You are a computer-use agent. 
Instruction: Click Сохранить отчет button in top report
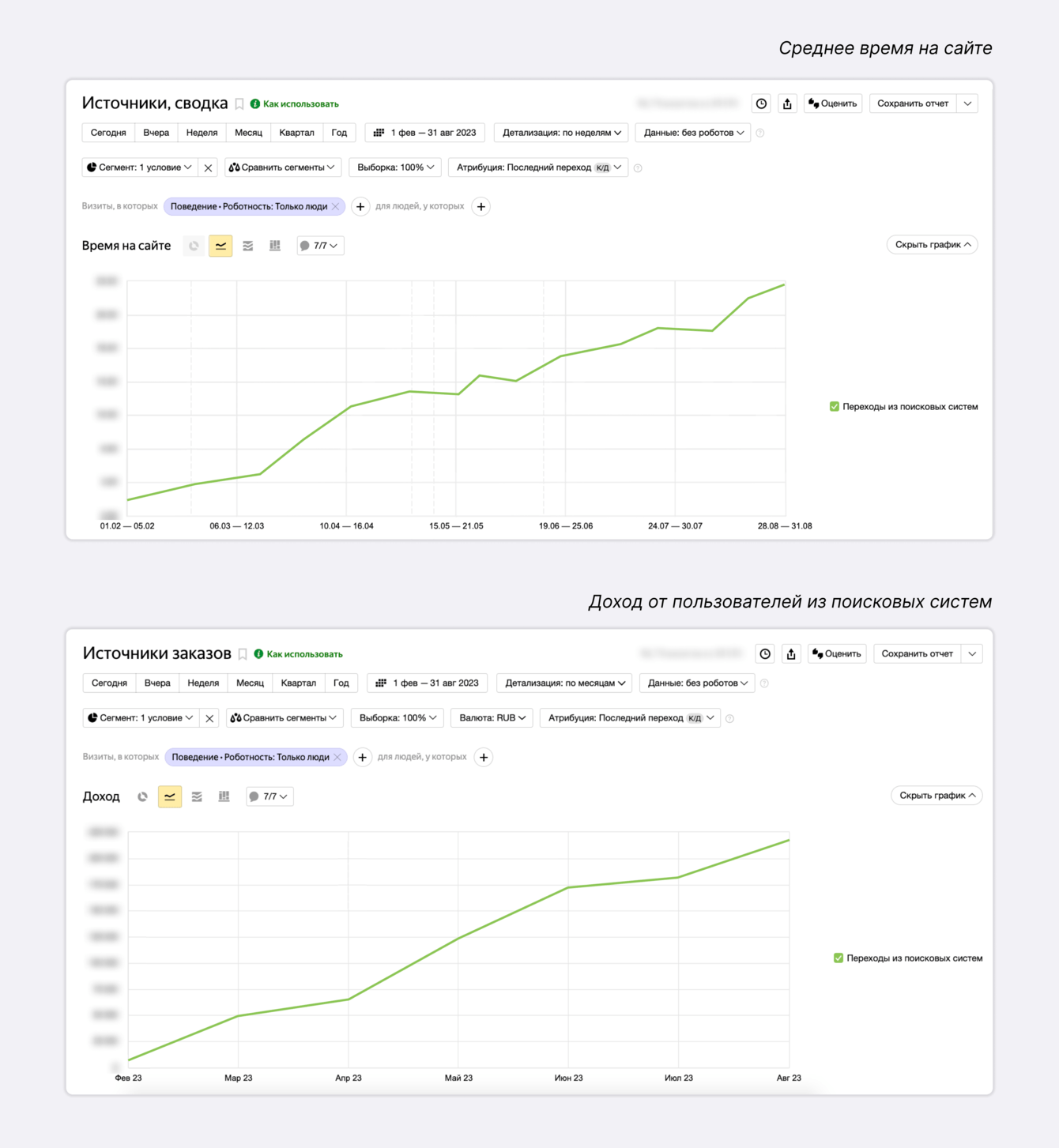[913, 104]
